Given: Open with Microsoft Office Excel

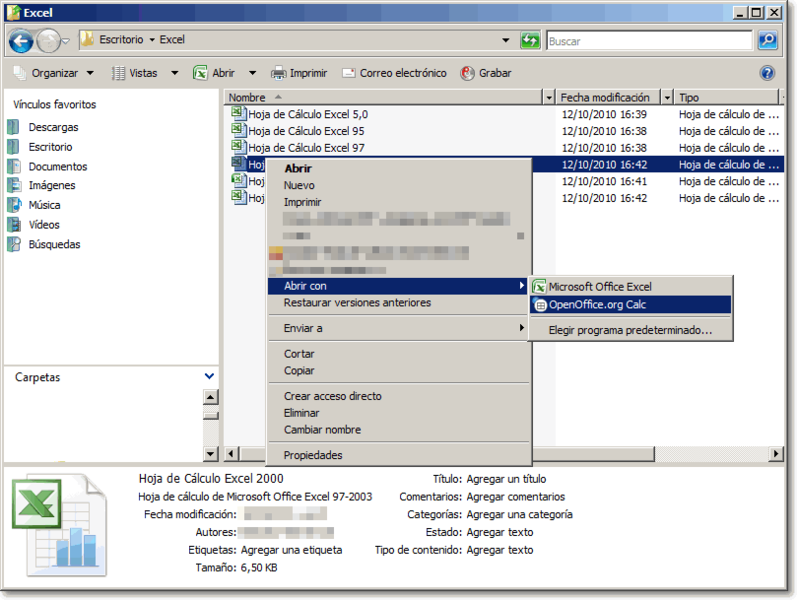Looking at the screenshot, I should (x=630, y=287).
